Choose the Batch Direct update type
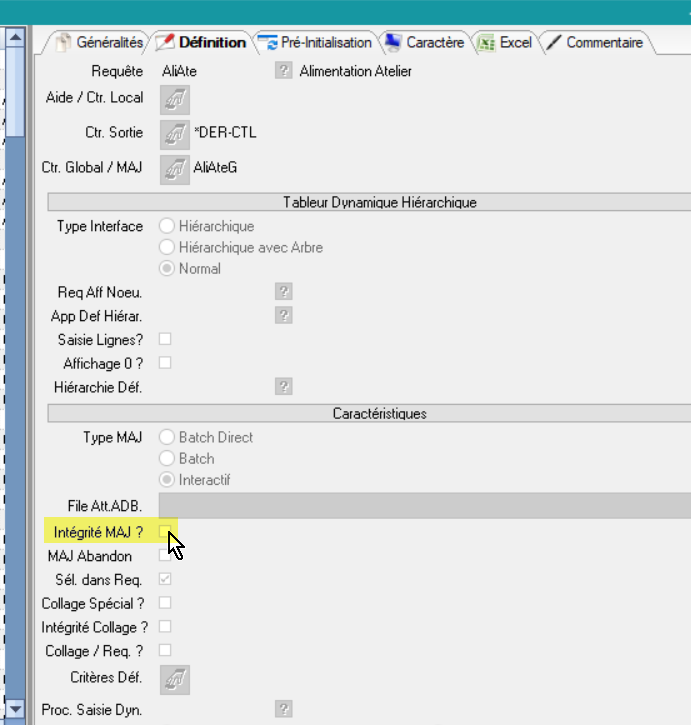 click(167, 437)
